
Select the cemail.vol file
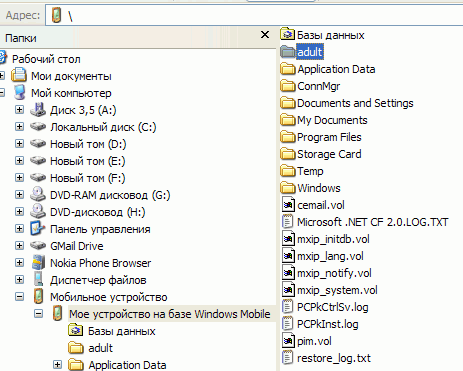[321, 205]
